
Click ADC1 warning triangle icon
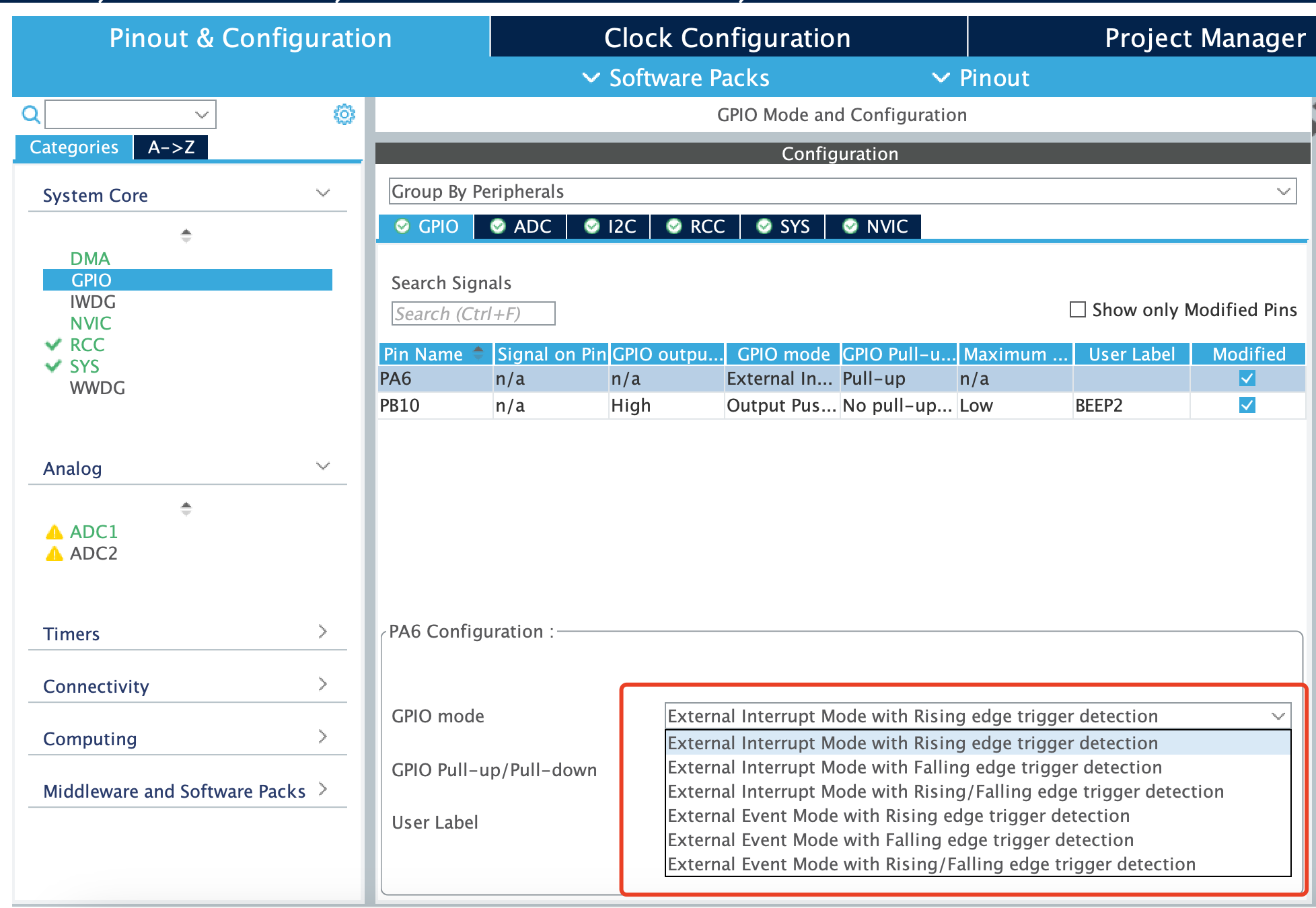[x=54, y=533]
